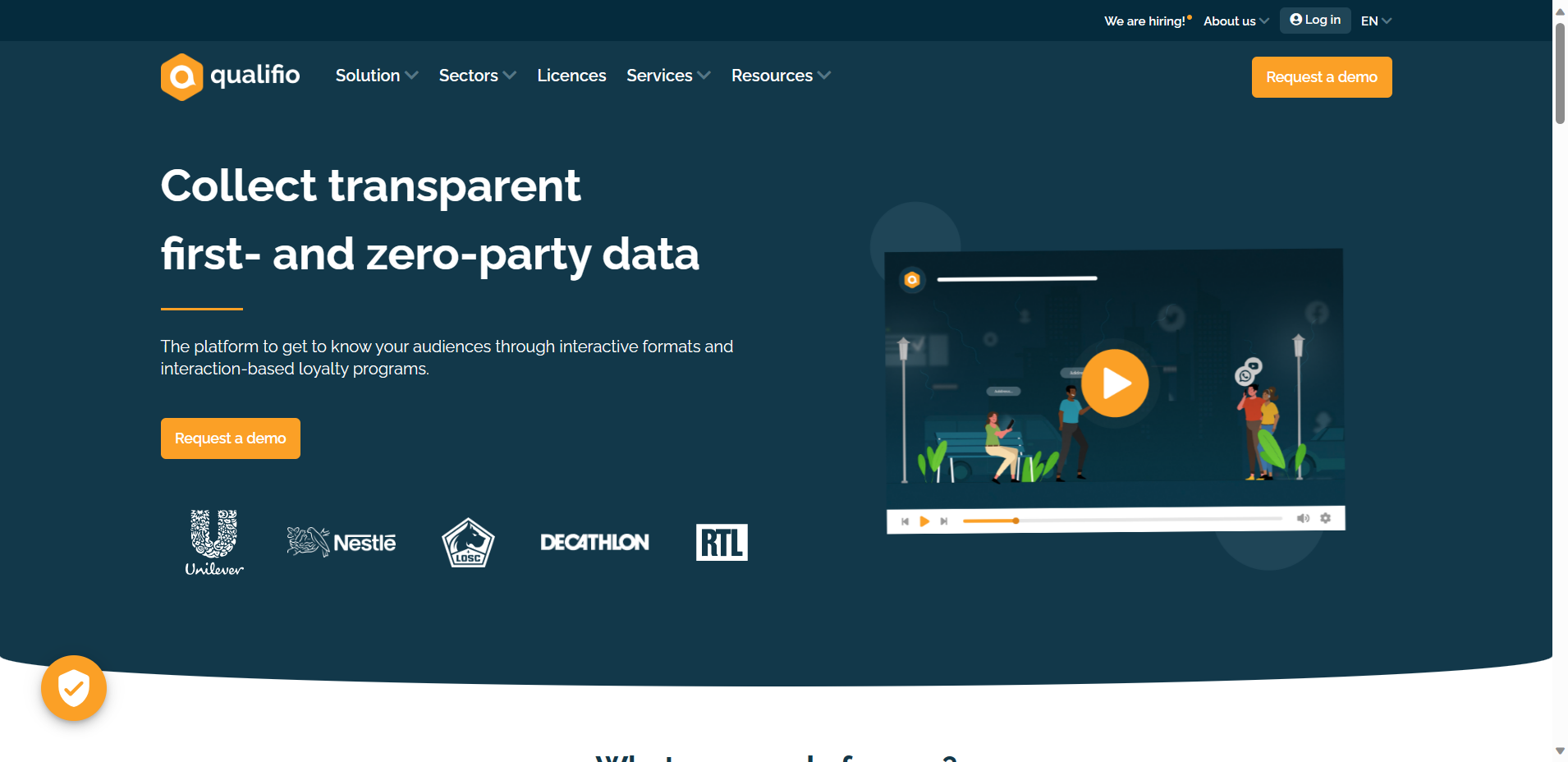Screen dimensions: 1568x762
Task: Expand the Sectors dropdown menu
Action: pos(477,76)
